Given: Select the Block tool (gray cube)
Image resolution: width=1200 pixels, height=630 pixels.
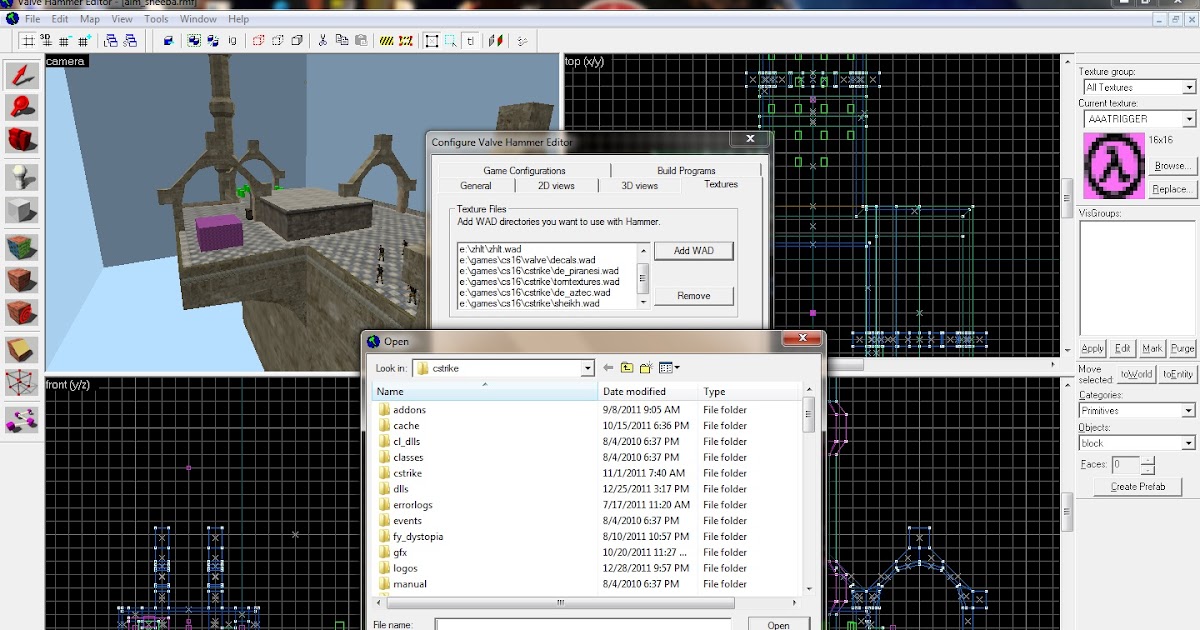Looking at the screenshot, I should [x=21, y=209].
